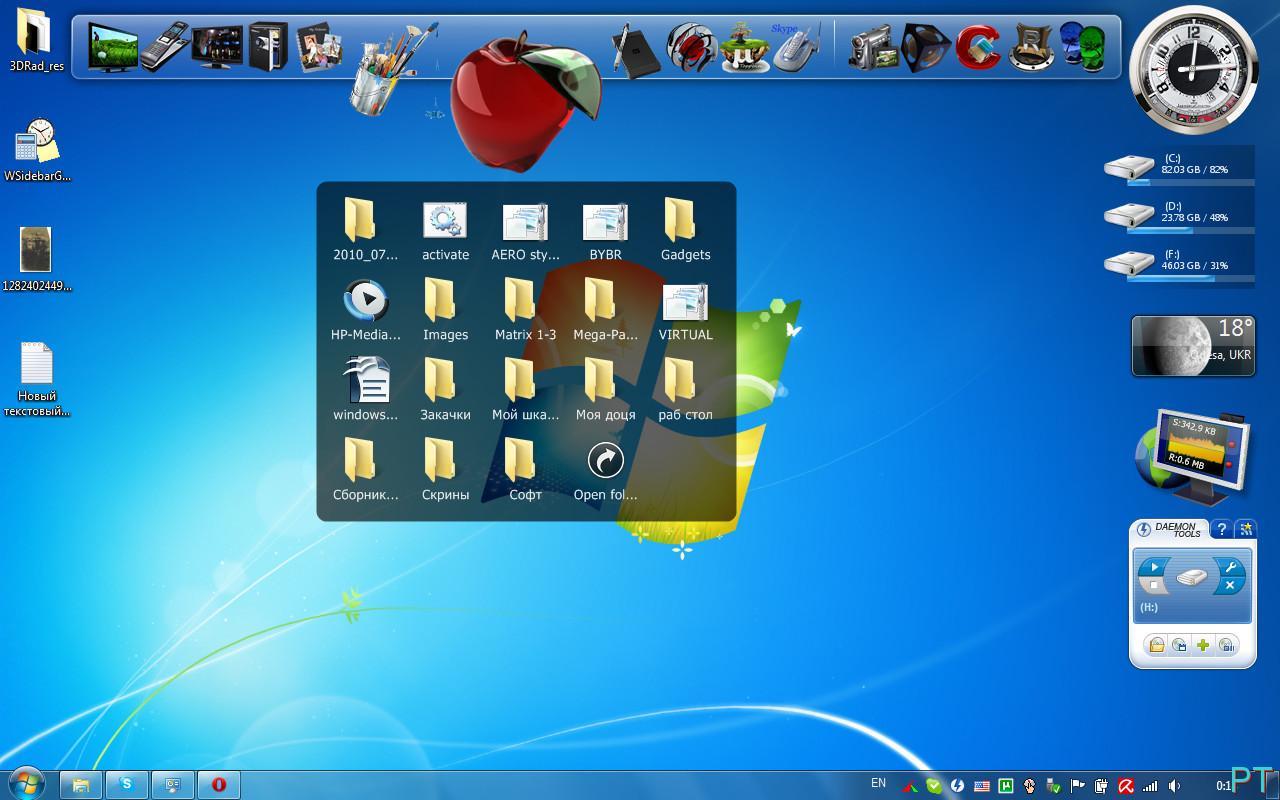This screenshot has height=800, width=1280.
Task: Open the Мой шка... folder
Action: 525,390
